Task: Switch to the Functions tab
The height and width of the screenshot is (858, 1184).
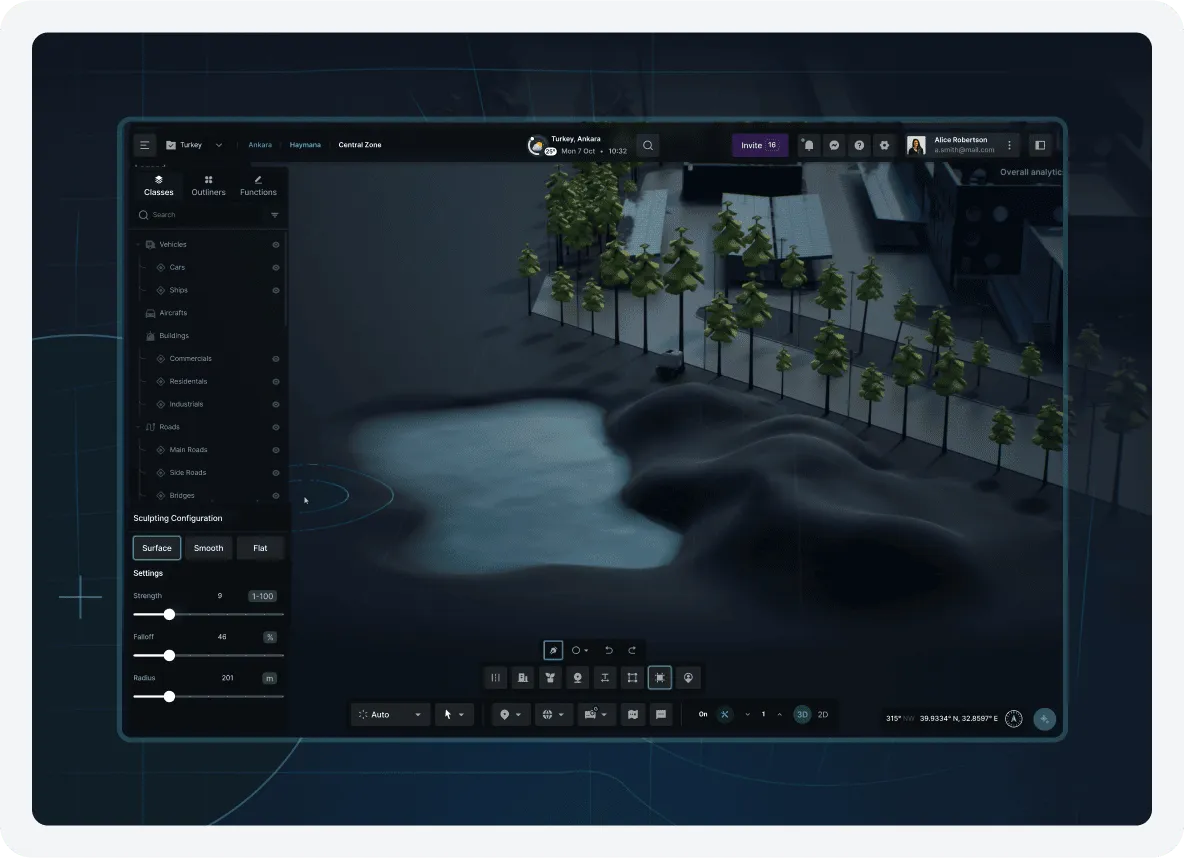Action: (258, 186)
